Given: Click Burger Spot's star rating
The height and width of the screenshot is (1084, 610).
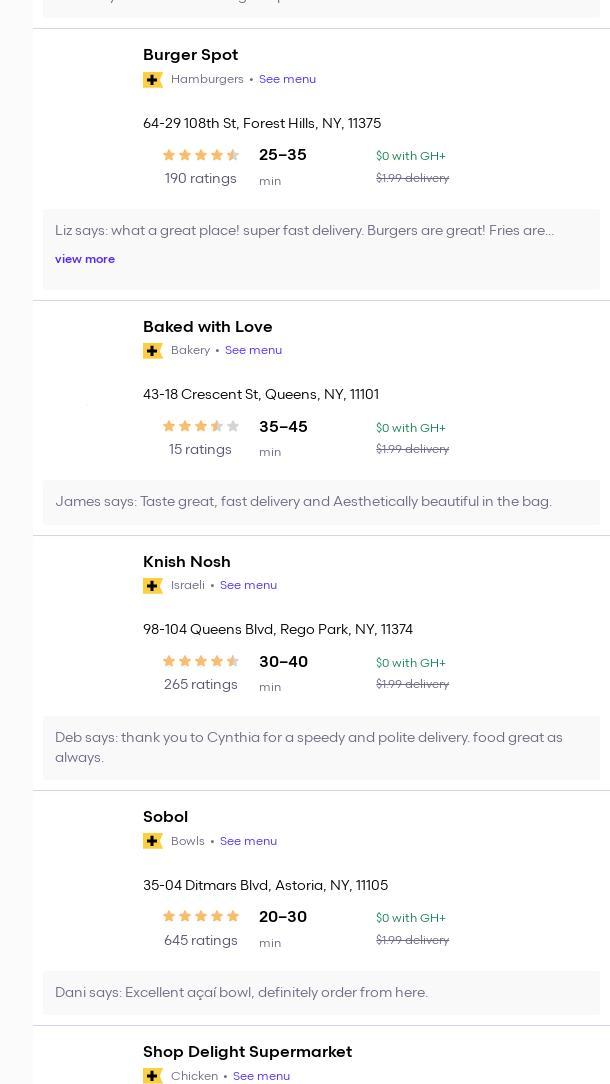Looking at the screenshot, I should [x=201, y=155].
